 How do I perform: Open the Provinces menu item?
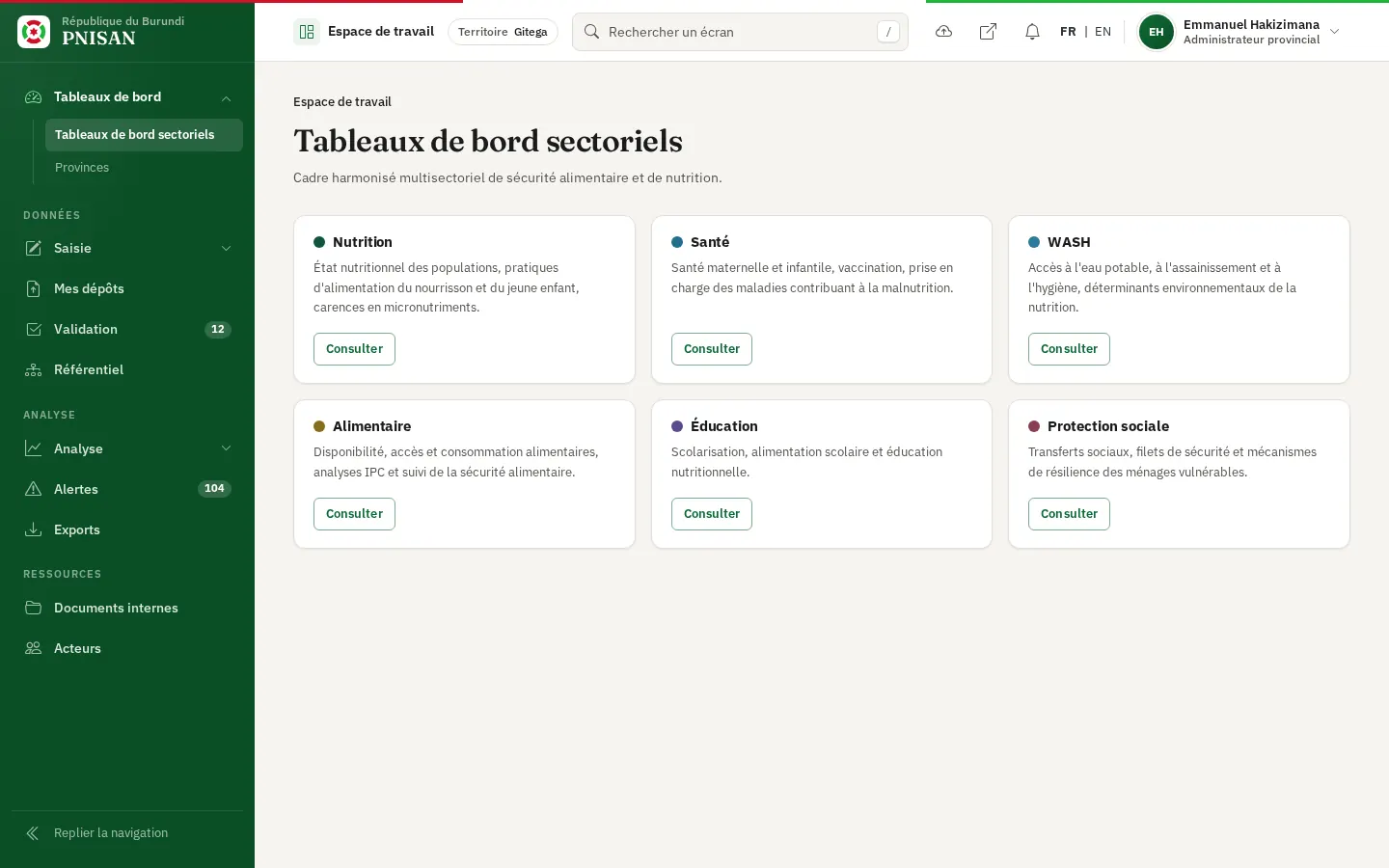pos(144,168)
